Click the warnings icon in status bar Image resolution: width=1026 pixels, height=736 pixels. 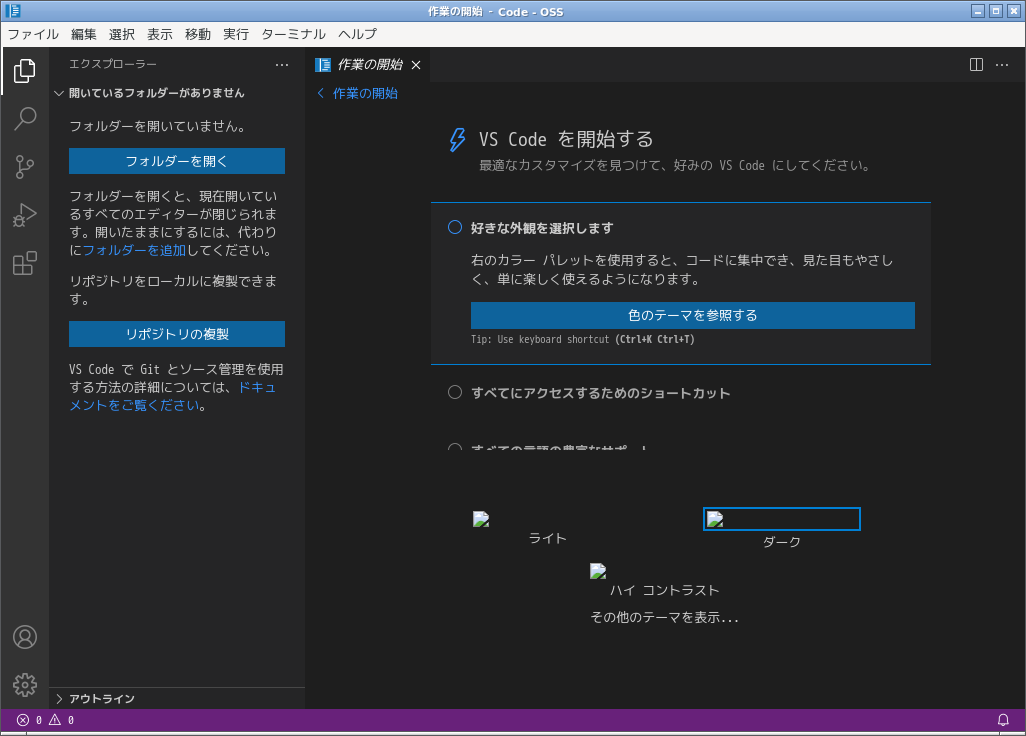(x=55, y=720)
